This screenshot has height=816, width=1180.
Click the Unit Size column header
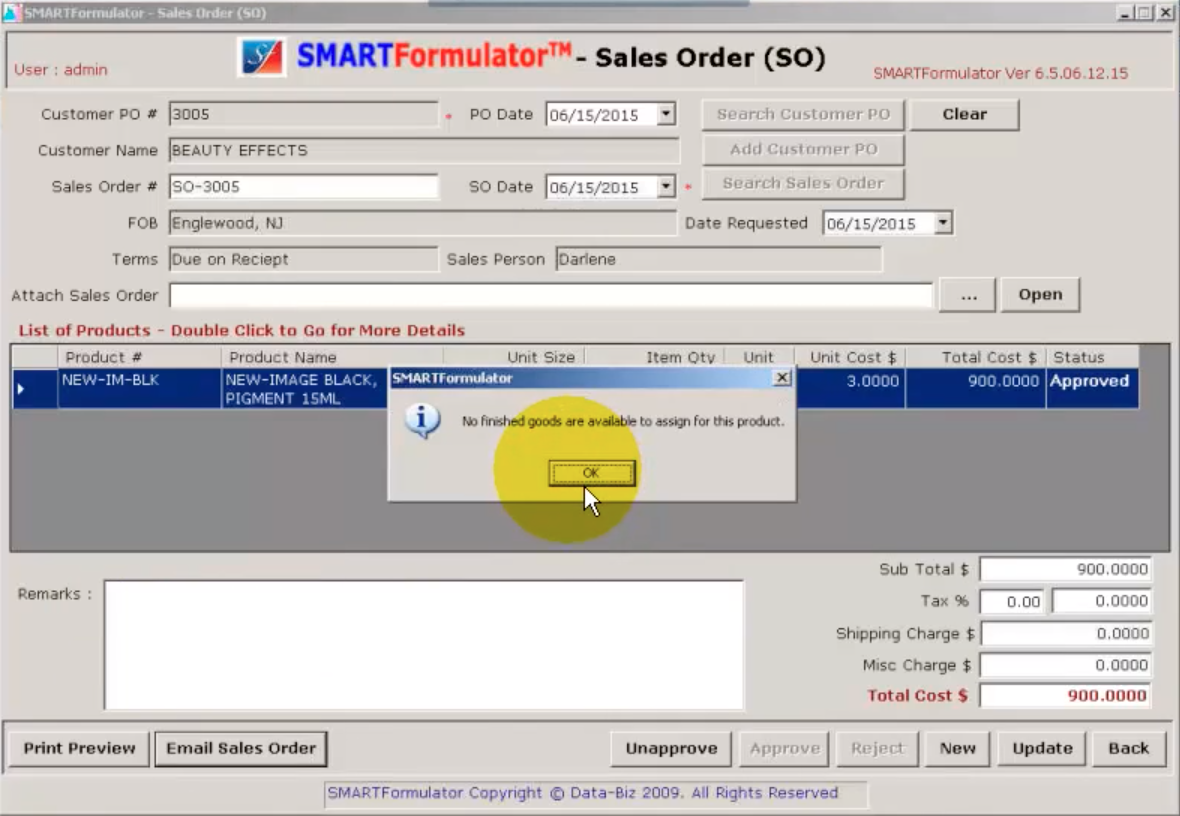[x=514, y=357]
